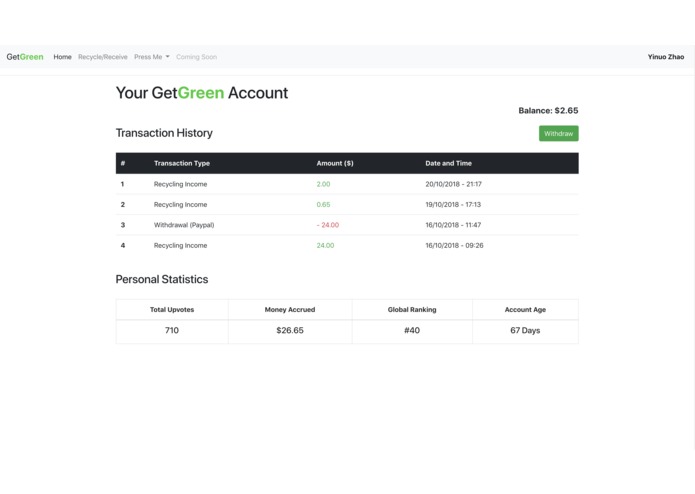The image size is (695, 494).
Task: Click the Money Accrued header cell
Action: pyautogui.click(x=290, y=309)
